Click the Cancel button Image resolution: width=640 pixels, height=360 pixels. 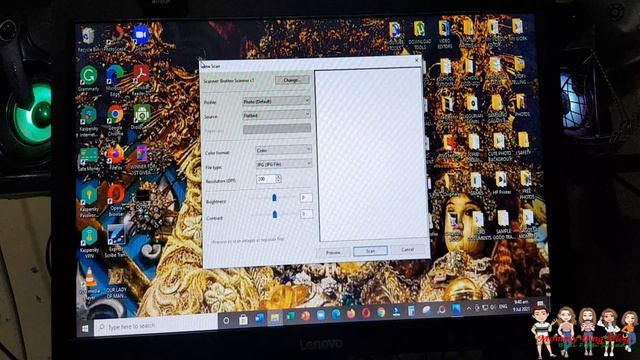click(407, 249)
